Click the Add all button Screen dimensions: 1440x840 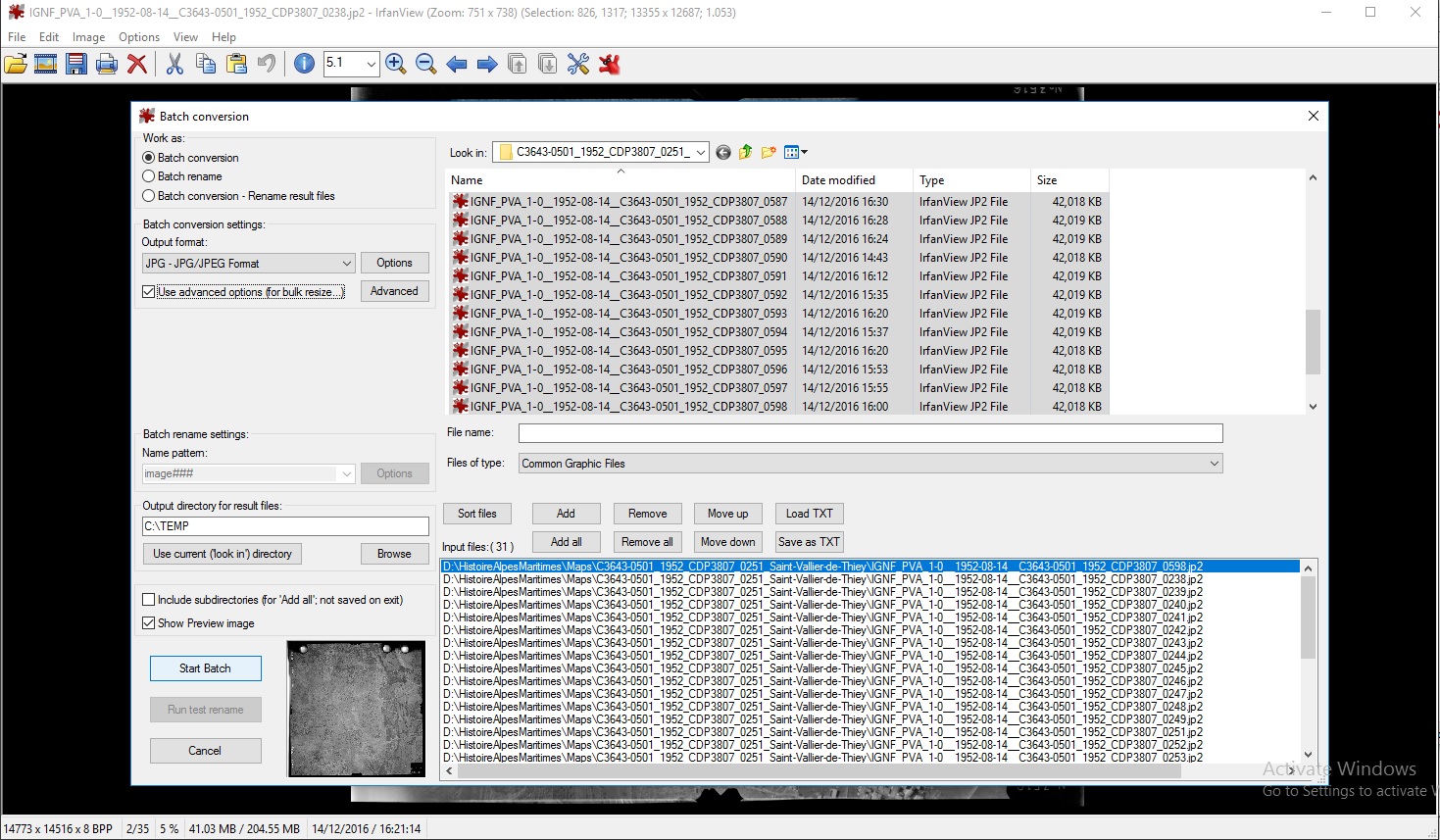coord(567,542)
